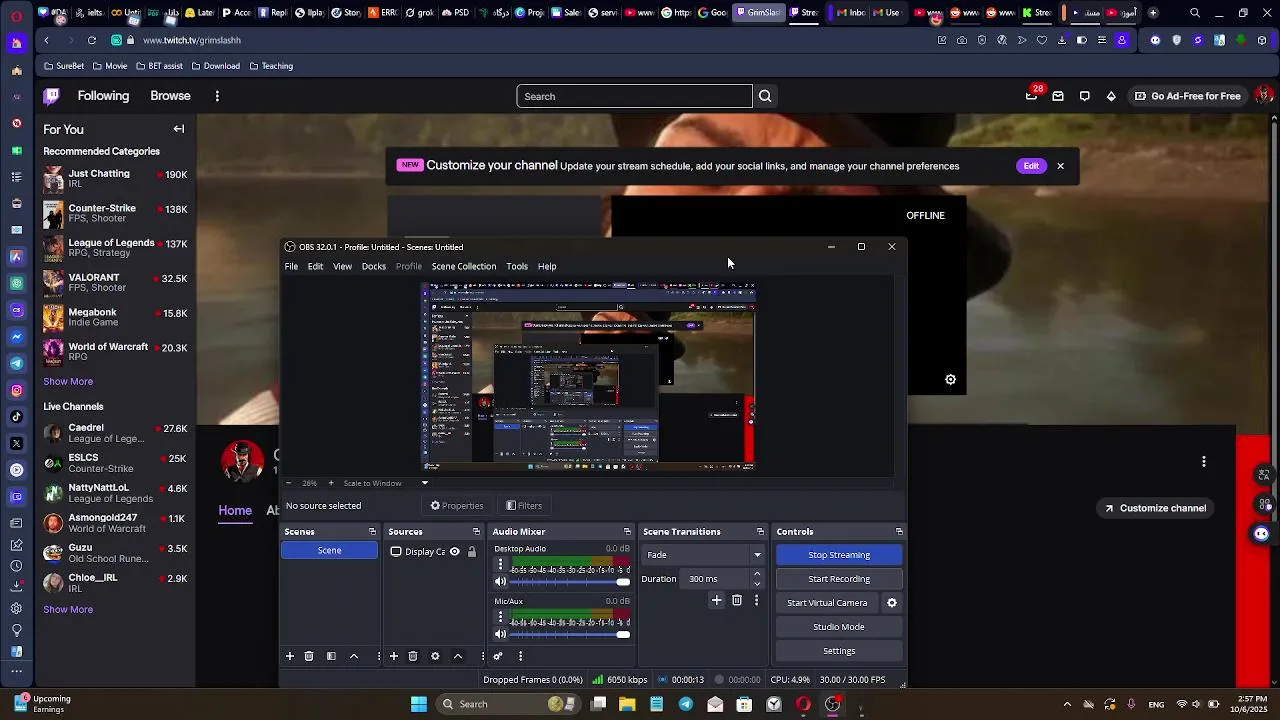Viewport: 1280px width, 720px height.
Task: Open Twitch top nav three-dot more menu
Action: pos(217,96)
